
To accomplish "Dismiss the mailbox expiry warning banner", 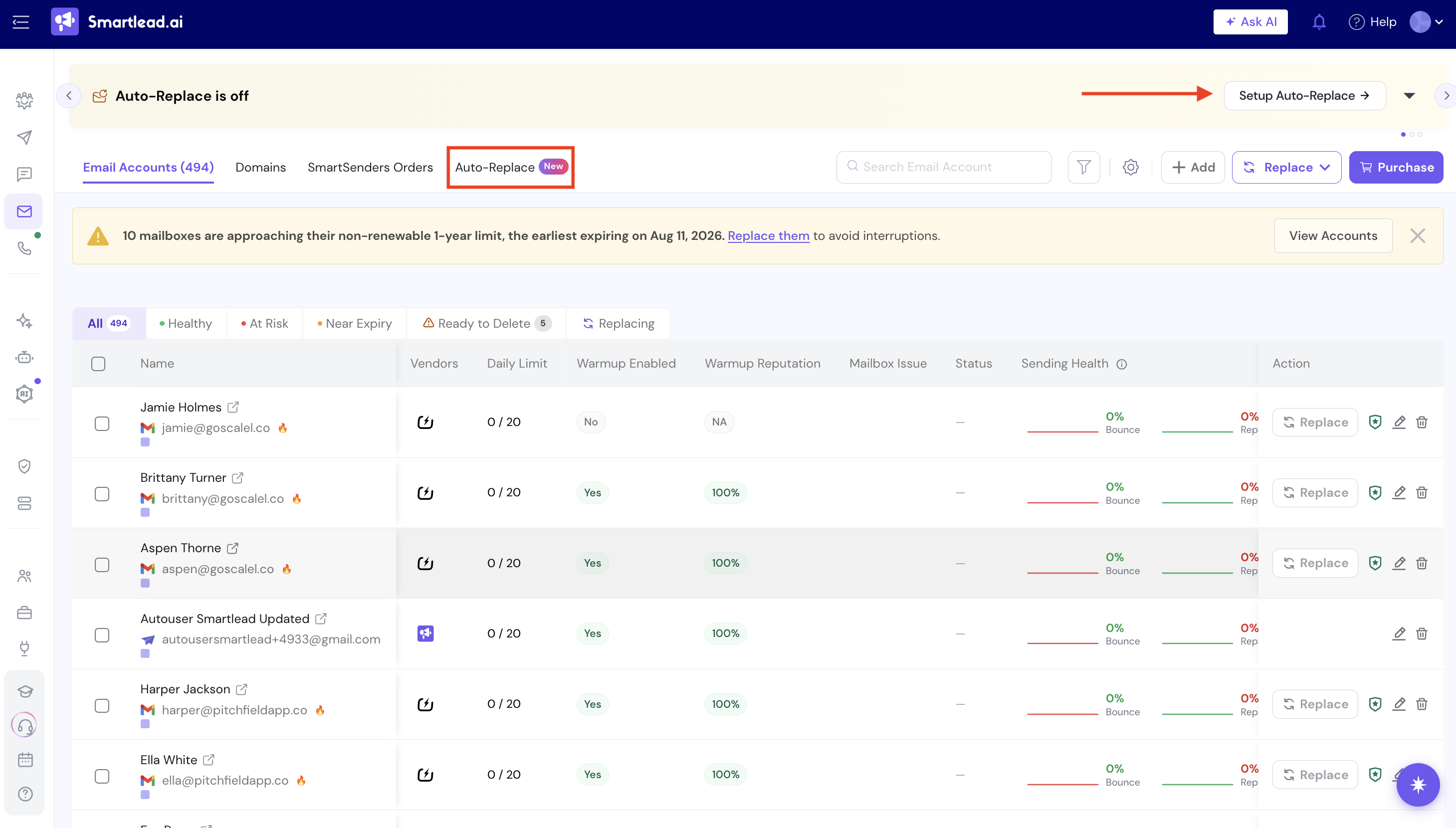I will (x=1418, y=235).
